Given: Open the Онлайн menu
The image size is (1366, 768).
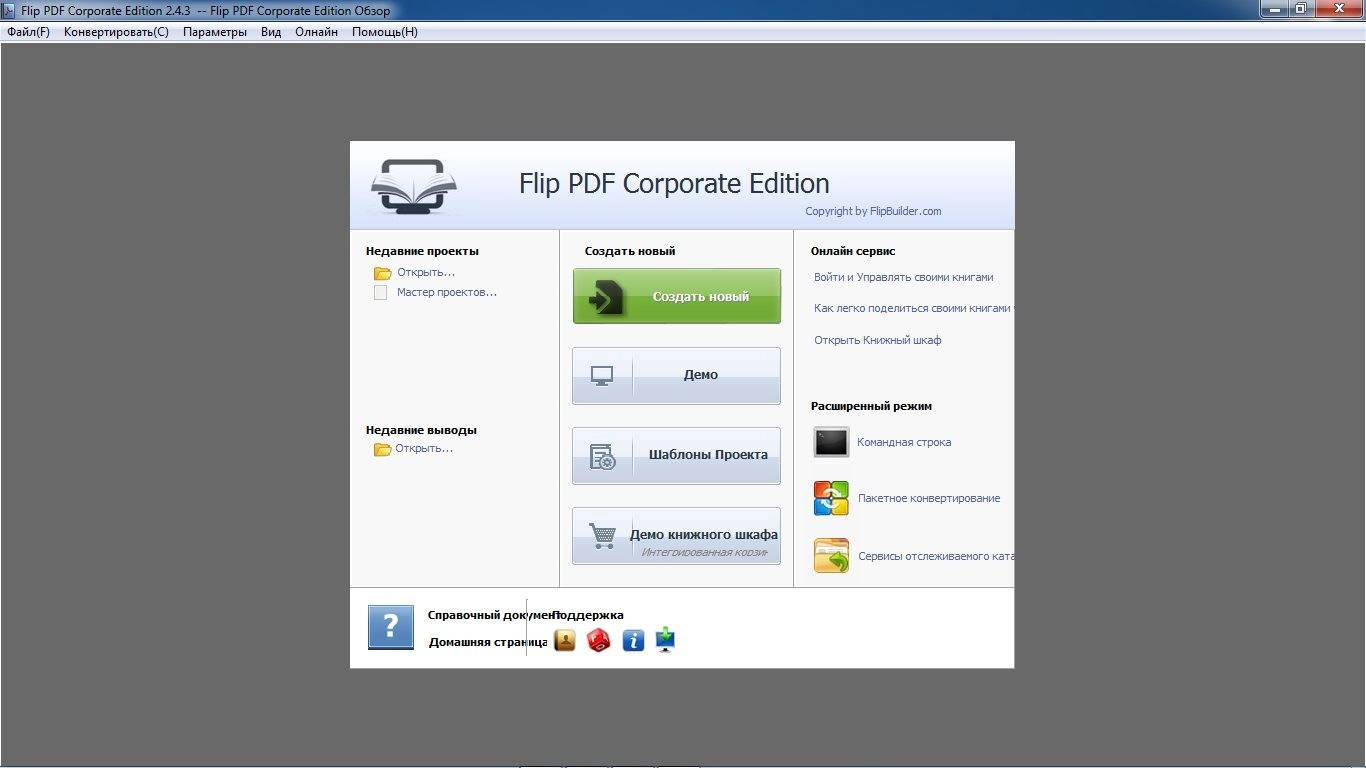Looking at the screenshot, I should (316, 32).
